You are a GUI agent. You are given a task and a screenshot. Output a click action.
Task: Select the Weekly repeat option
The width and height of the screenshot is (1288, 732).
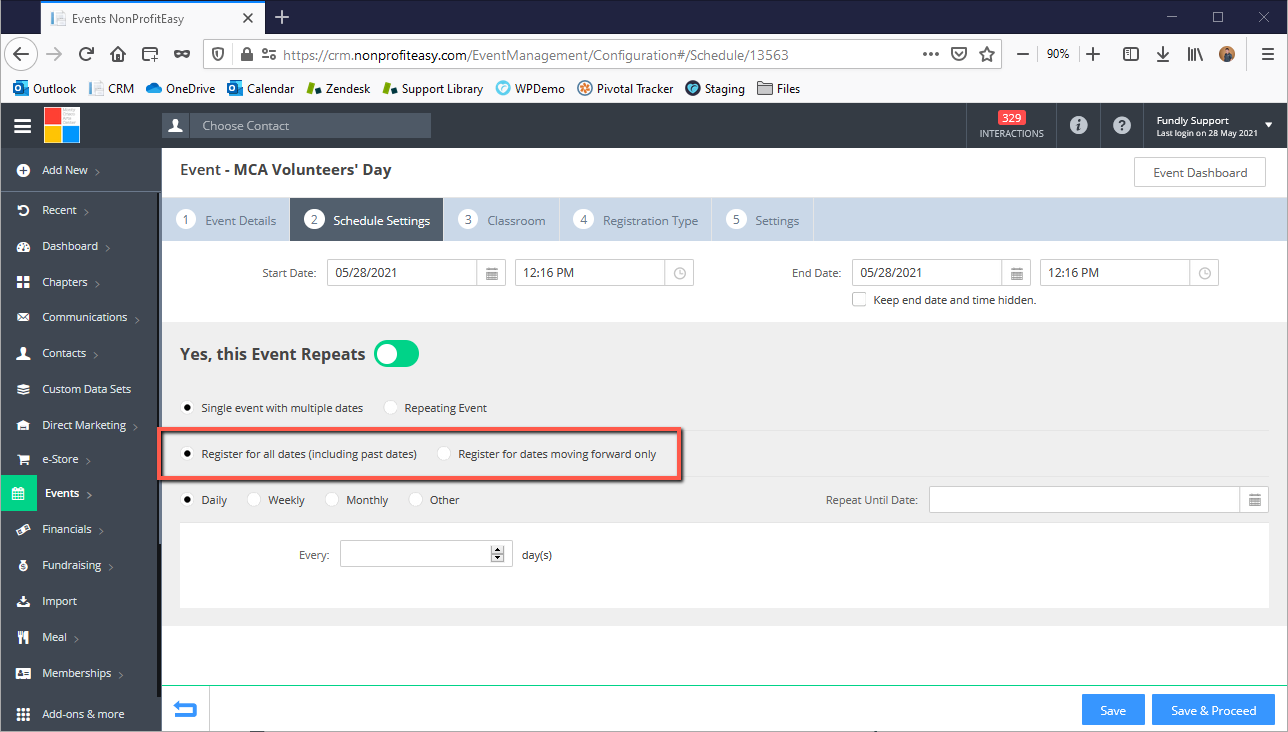pos(254,500)
